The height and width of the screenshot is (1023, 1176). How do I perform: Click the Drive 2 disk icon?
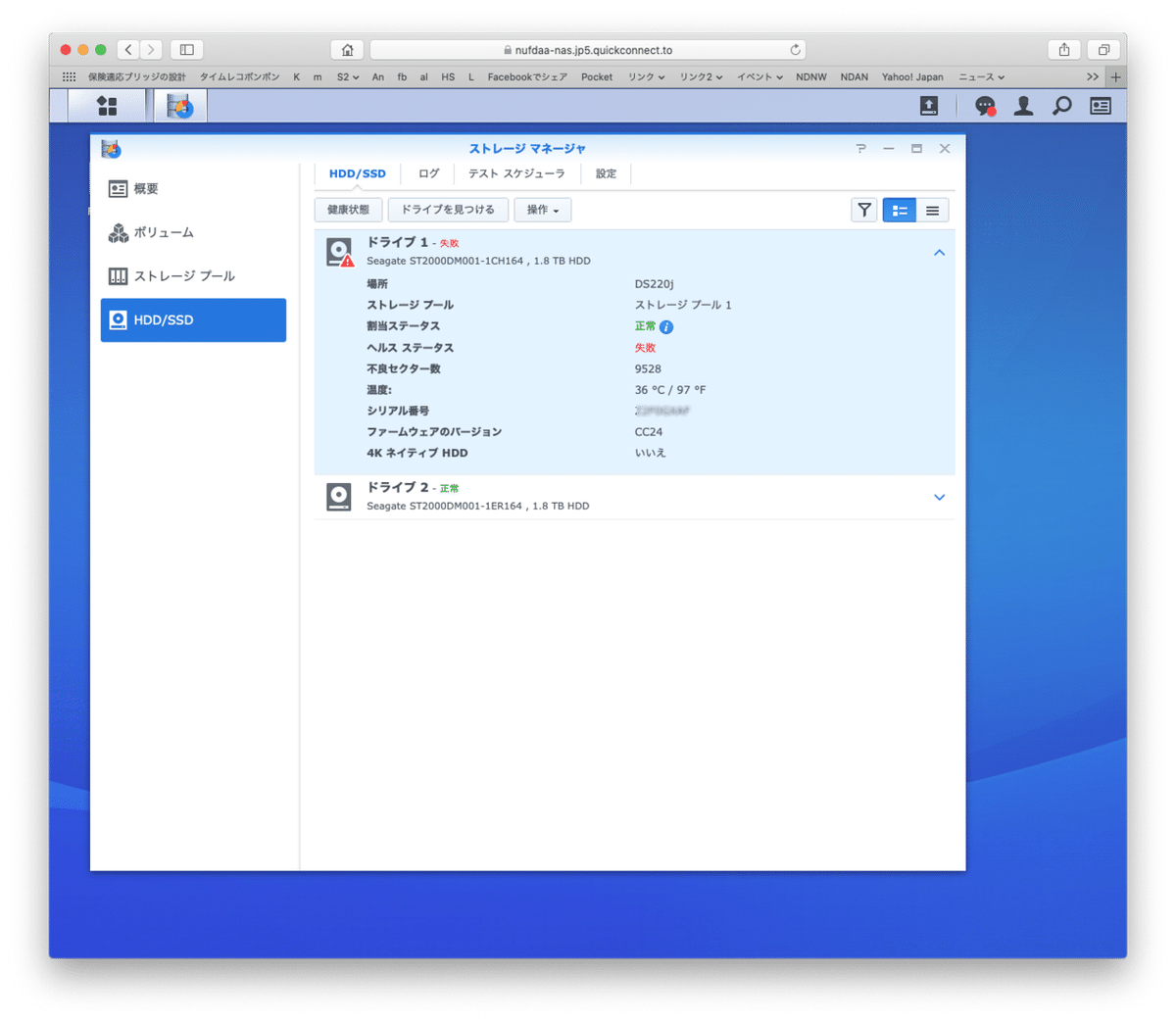click(x=339, y=497)
